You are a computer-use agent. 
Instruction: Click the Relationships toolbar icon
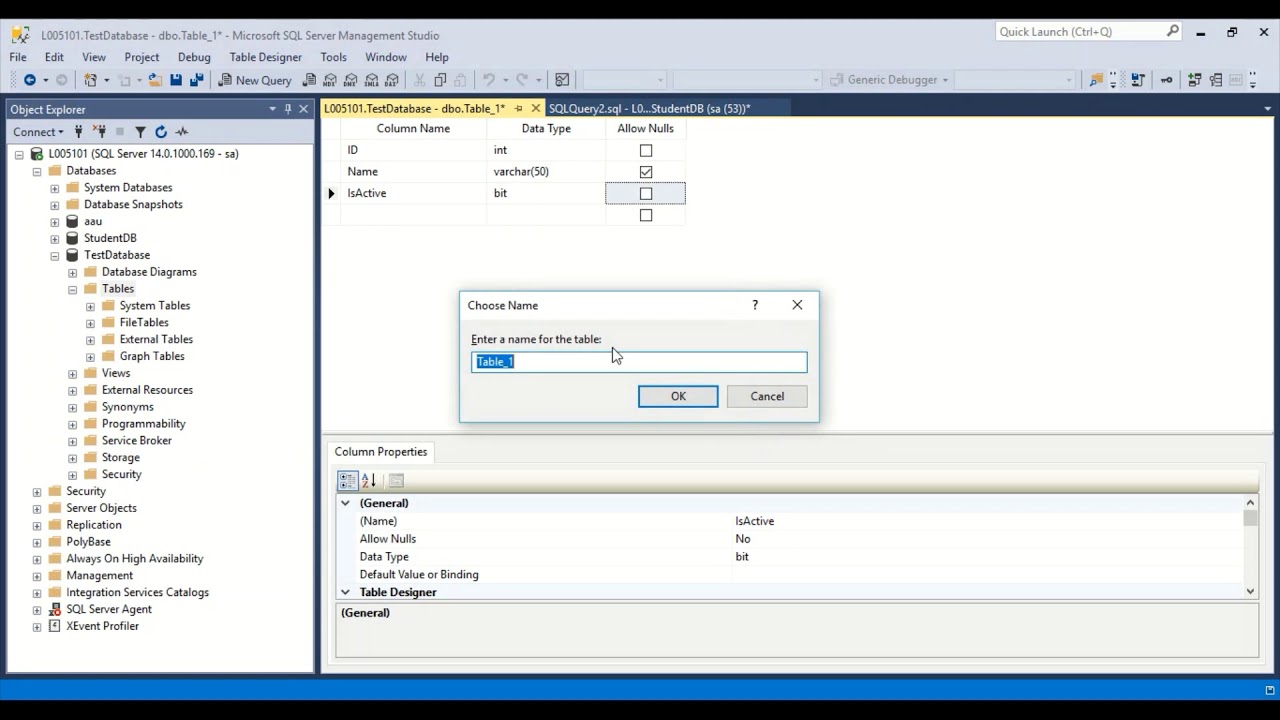pyautogui.click(x=1195, y=80)
